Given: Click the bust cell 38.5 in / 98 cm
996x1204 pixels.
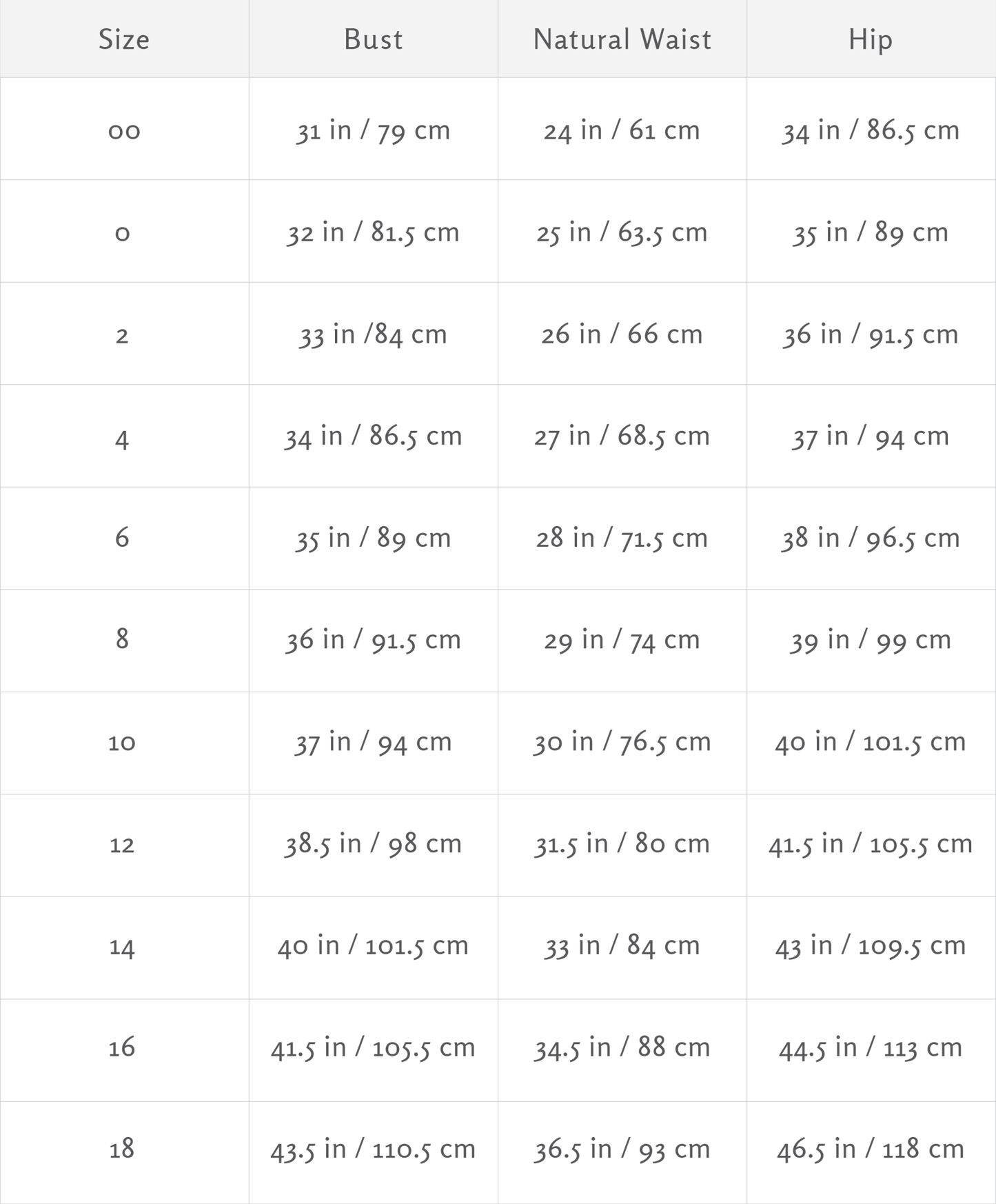Looking at the screenshot, I should [373, 844].
